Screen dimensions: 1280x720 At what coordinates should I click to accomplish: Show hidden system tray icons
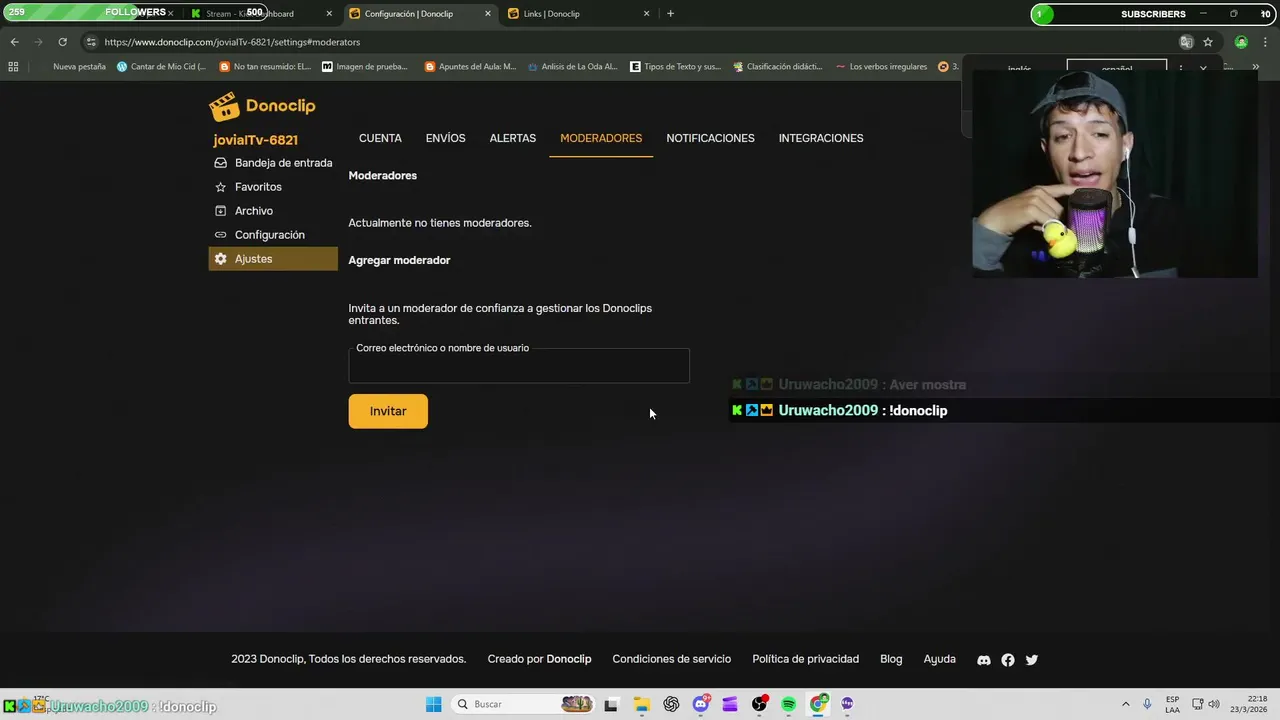coord(1126,704)
